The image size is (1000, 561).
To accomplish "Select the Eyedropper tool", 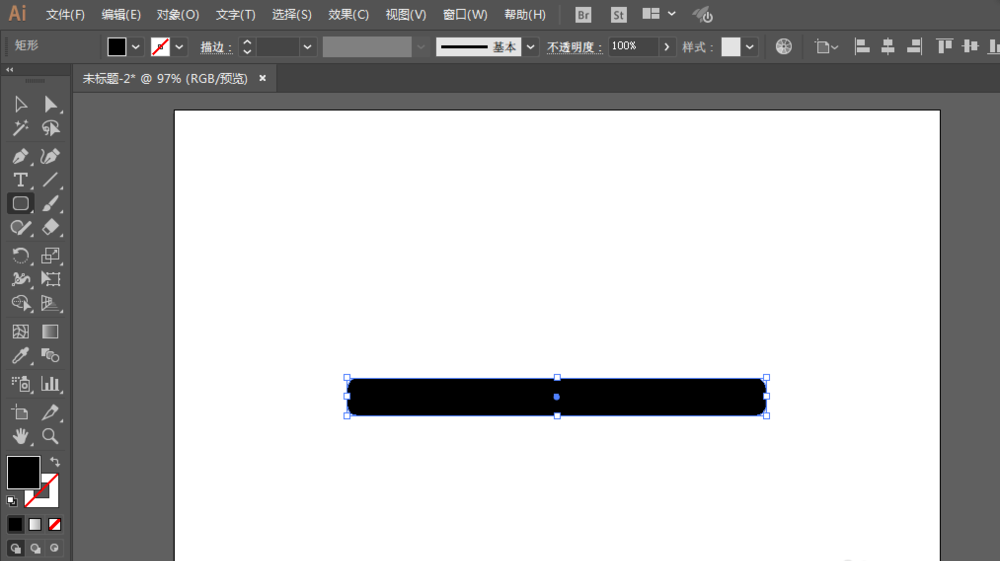I will [x=20, y=355].
